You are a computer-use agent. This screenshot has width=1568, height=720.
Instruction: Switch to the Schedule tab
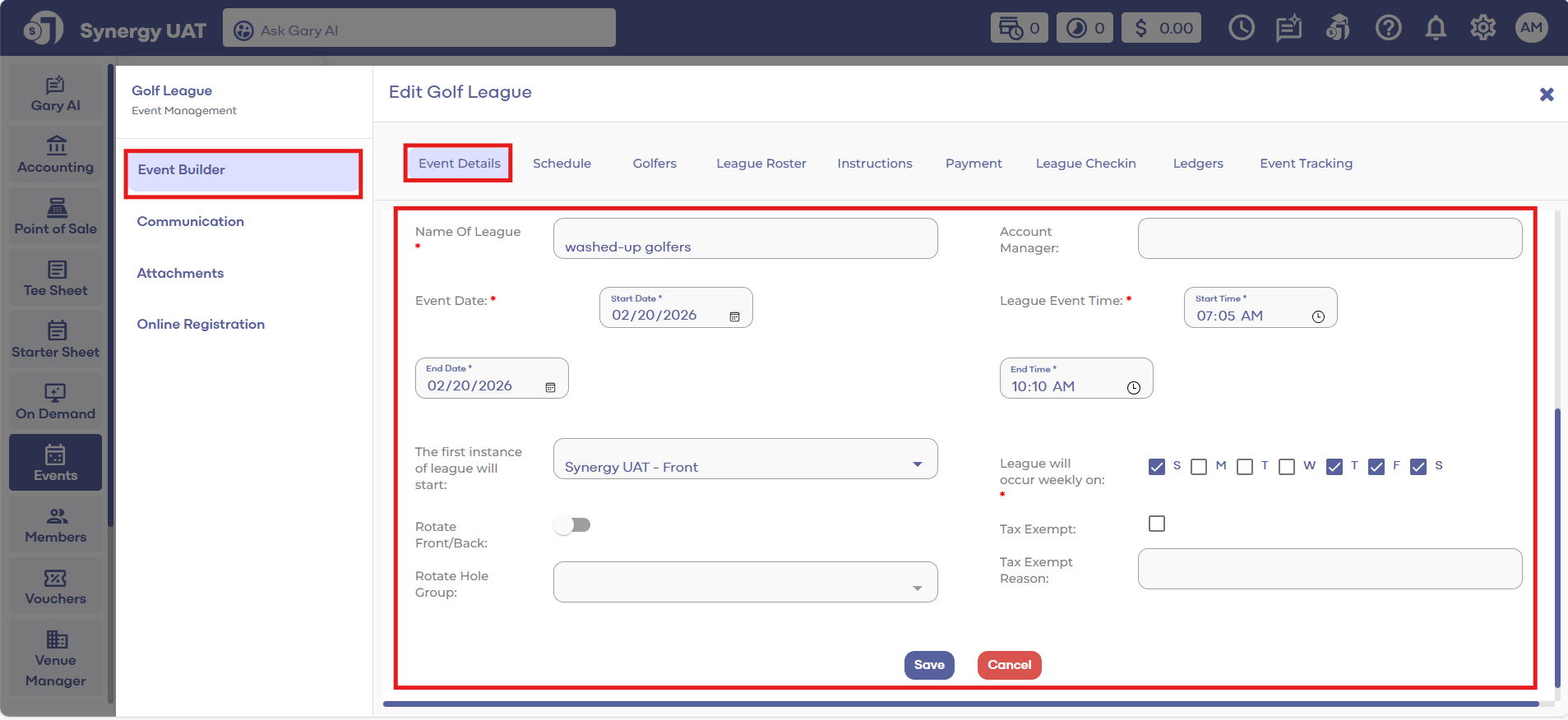click(562, 164)
